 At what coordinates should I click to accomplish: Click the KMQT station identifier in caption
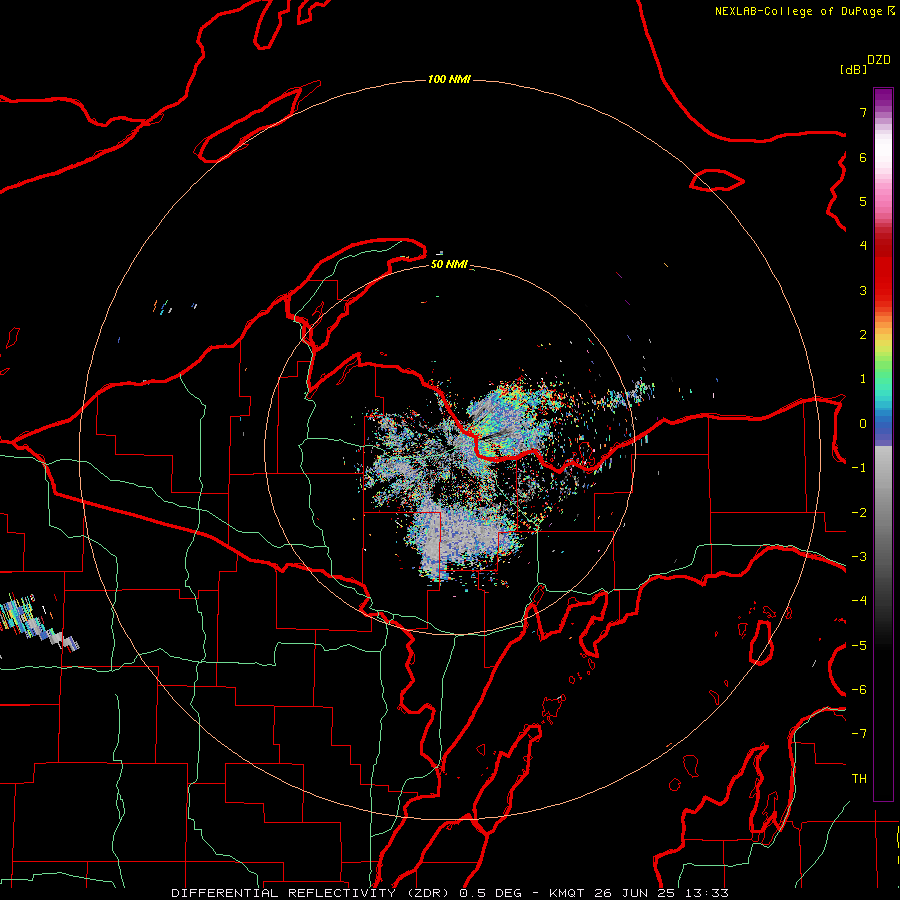click(567, 893)
